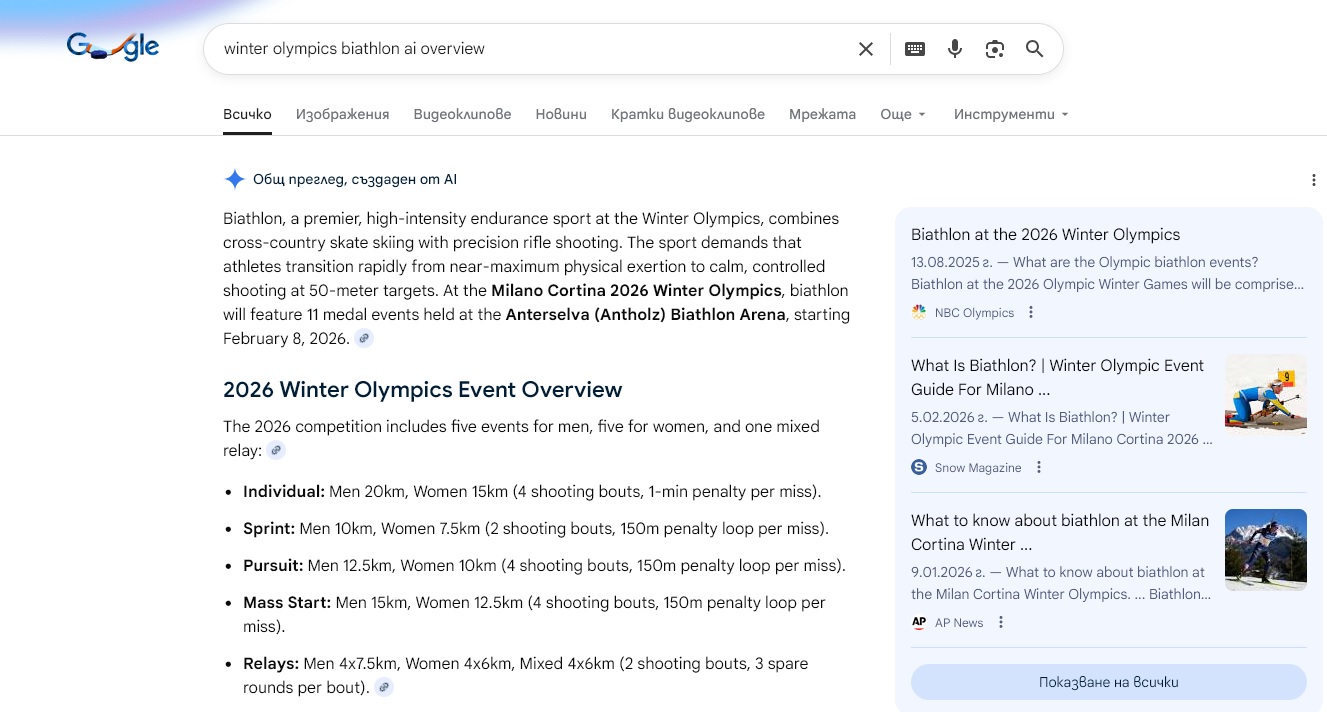This screenshot has height=712, width=1327.
Task: Open the on-screen keyboard input tool
Action: [914, 49]
